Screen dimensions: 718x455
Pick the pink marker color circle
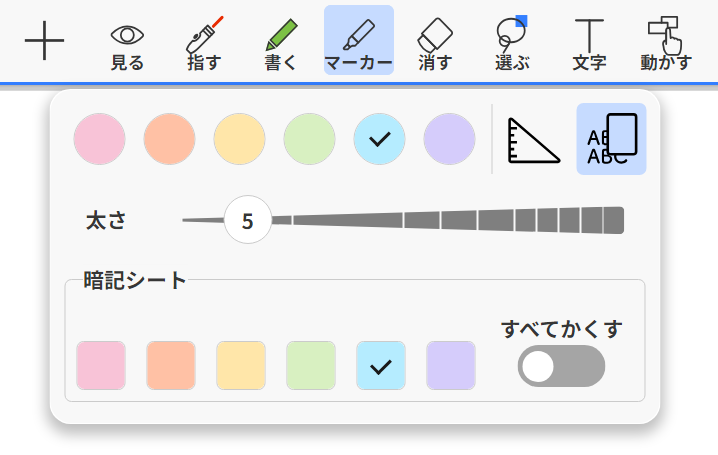point(99,139)
